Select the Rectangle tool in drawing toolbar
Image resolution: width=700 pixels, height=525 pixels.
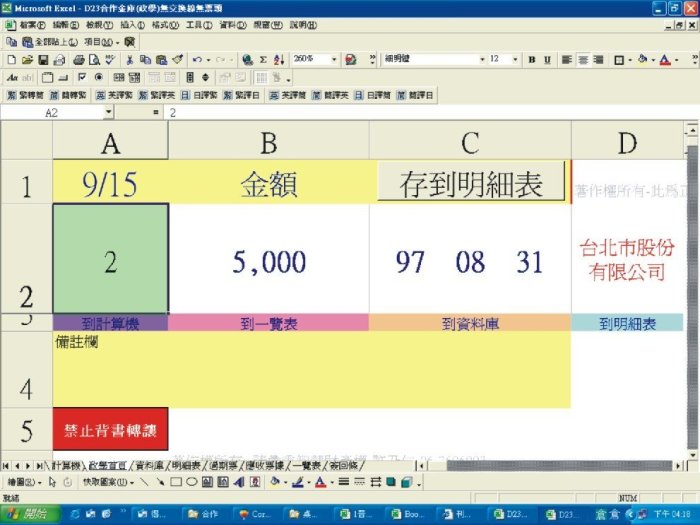pos(175,481)
